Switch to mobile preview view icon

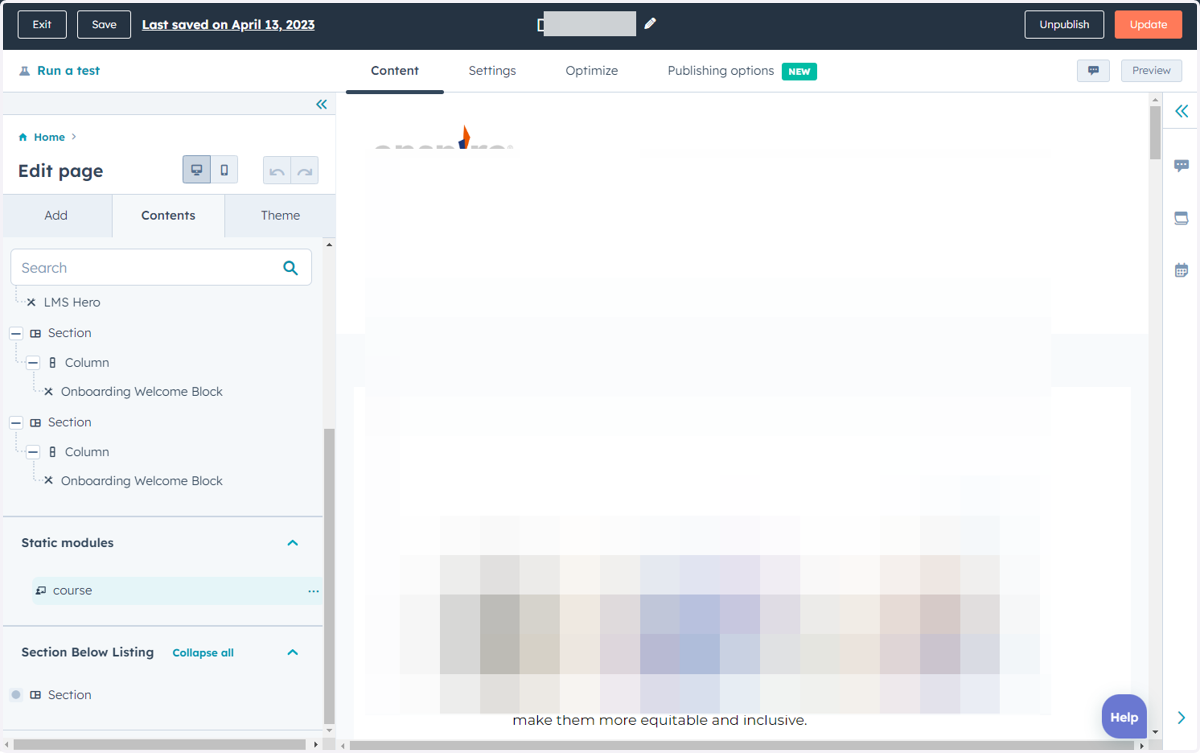pos(224,170)
